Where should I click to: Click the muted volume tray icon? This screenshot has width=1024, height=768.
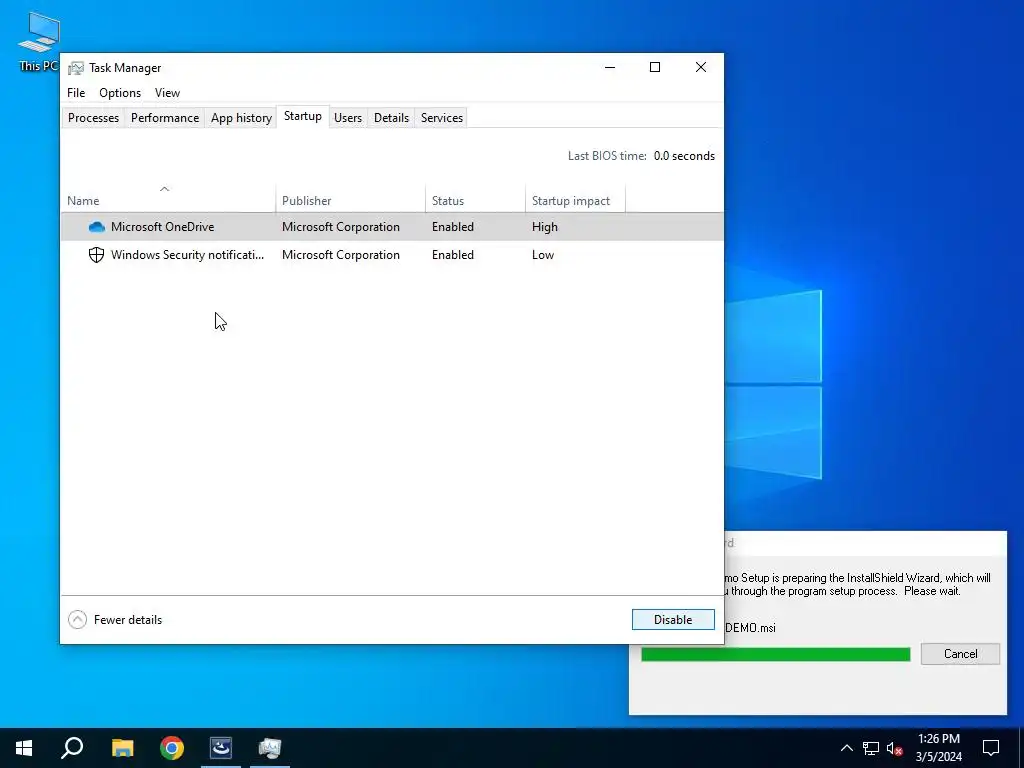coord(894,748)
